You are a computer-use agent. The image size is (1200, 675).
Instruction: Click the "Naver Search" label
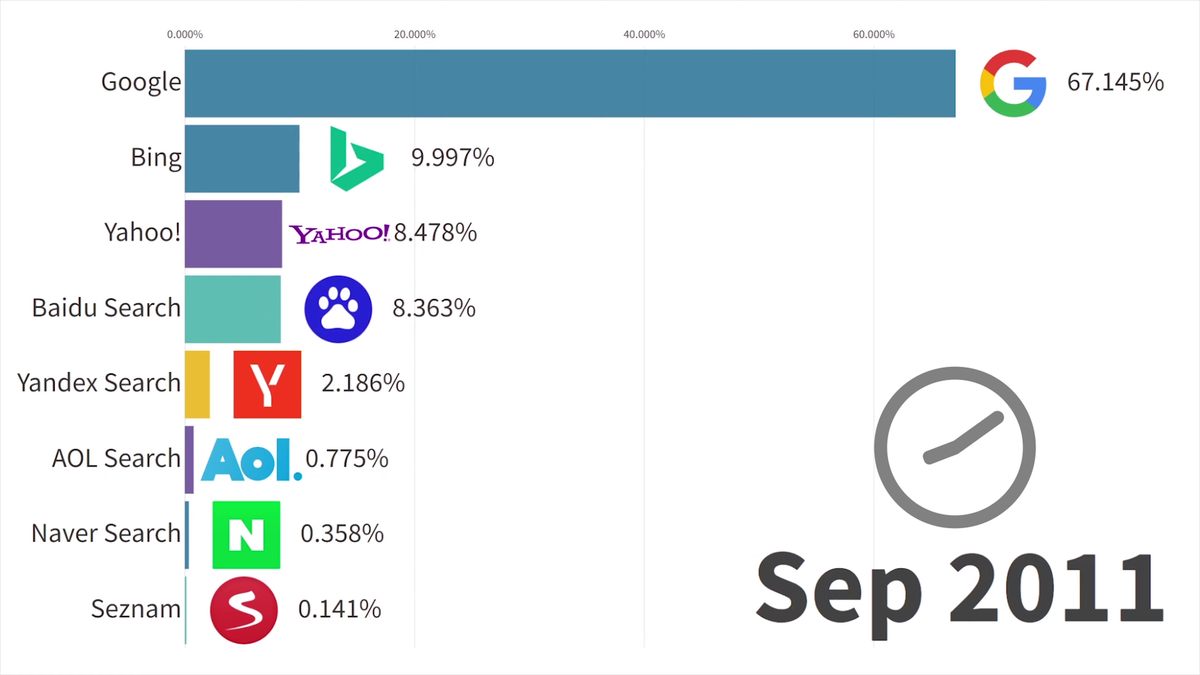click(x=106, y=533)
